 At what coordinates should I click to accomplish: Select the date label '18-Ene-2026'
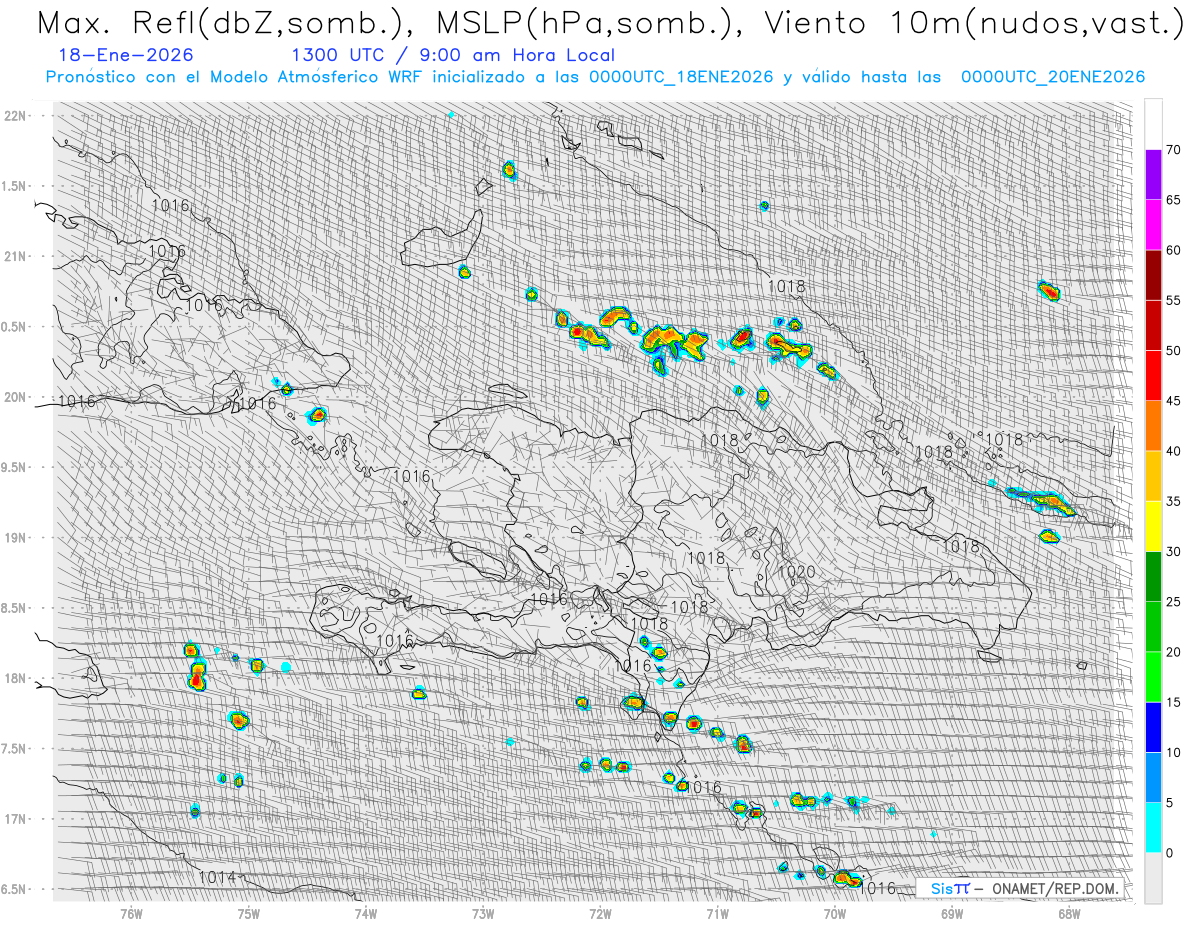click(127, 56)
